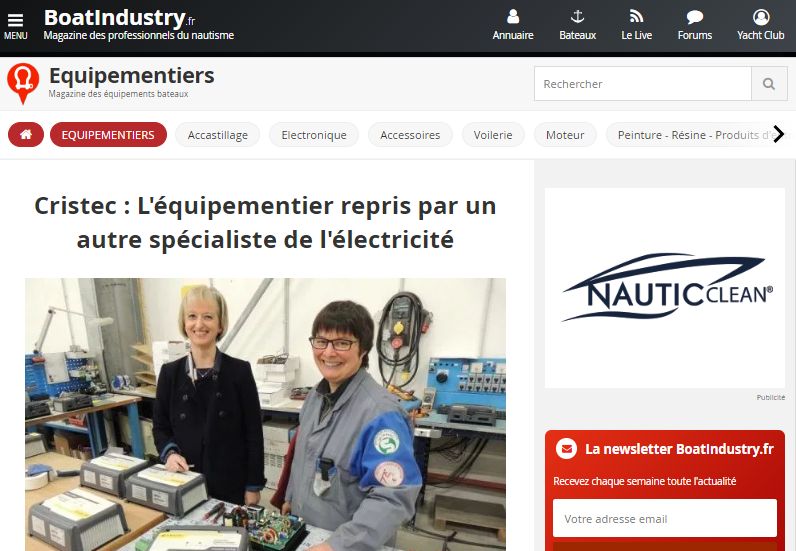
Task: Open the Forums speech bubble icon
Action: [694, 17]
